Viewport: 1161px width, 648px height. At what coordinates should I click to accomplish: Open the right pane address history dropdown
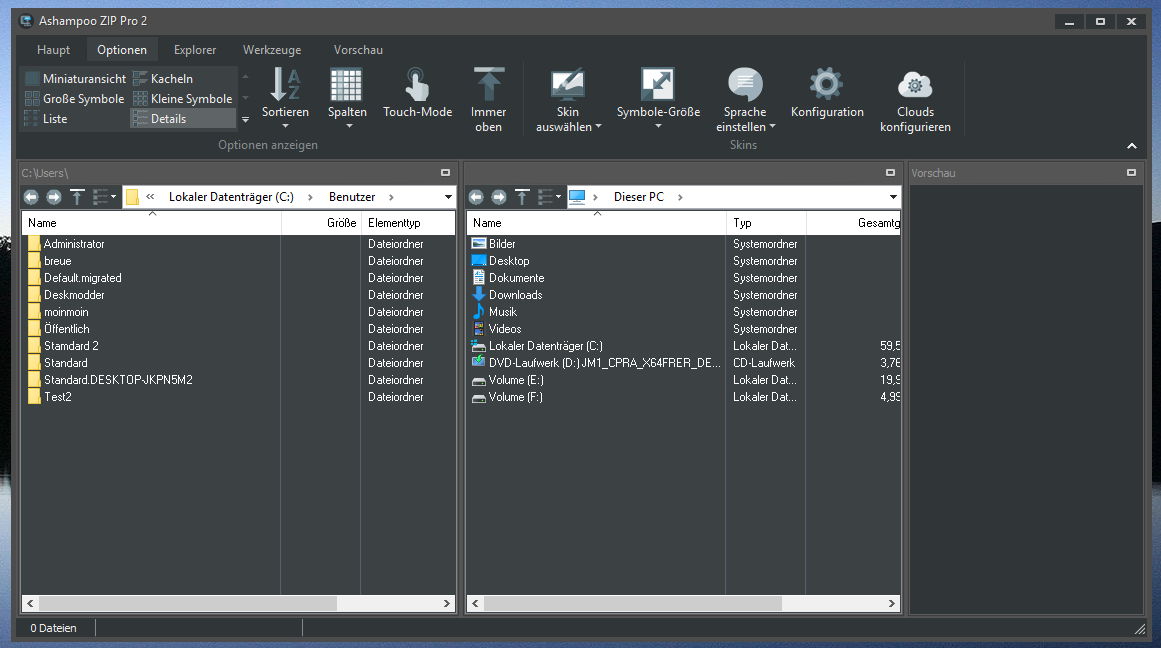pyautogui.click(x=893, y=197)
